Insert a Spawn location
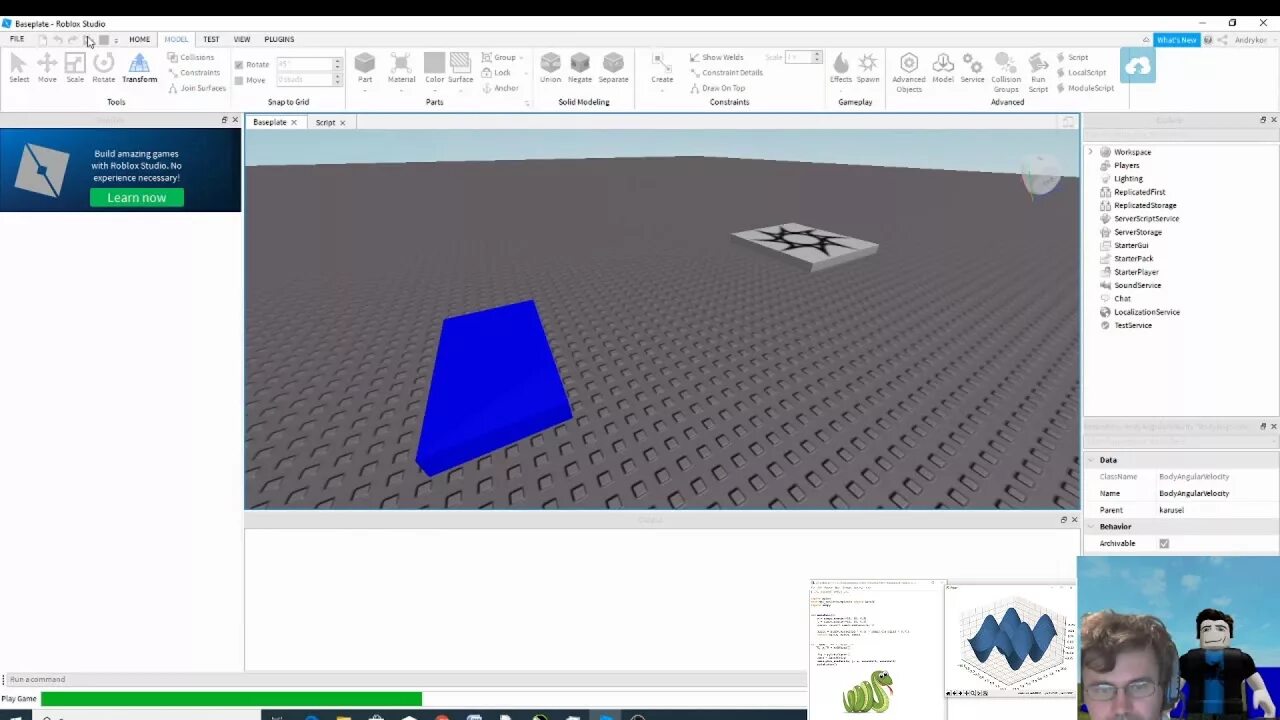The height and width of the screenshot is (720, 1280). click(x=868, y=68)
